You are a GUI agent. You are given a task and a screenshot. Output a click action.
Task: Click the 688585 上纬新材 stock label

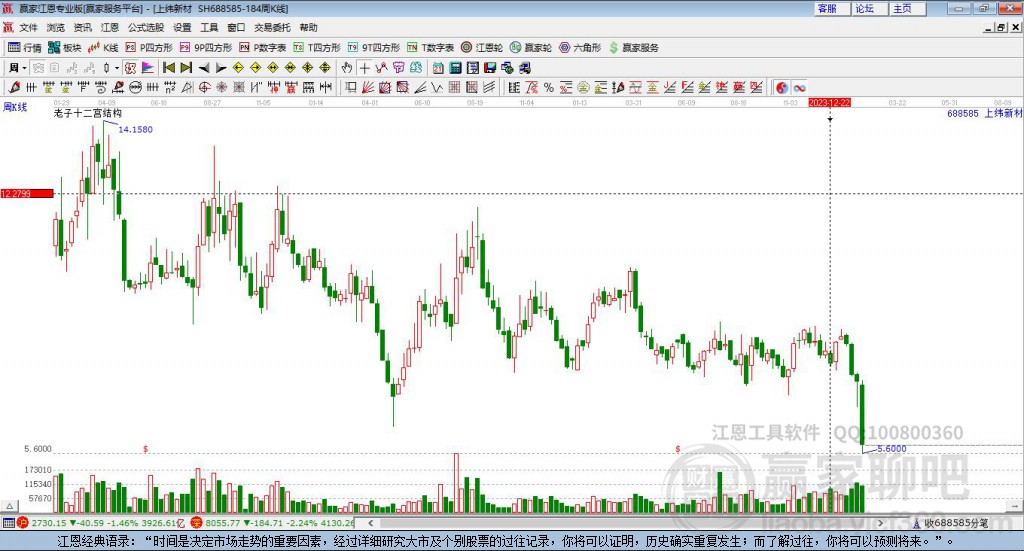(984, 113)
